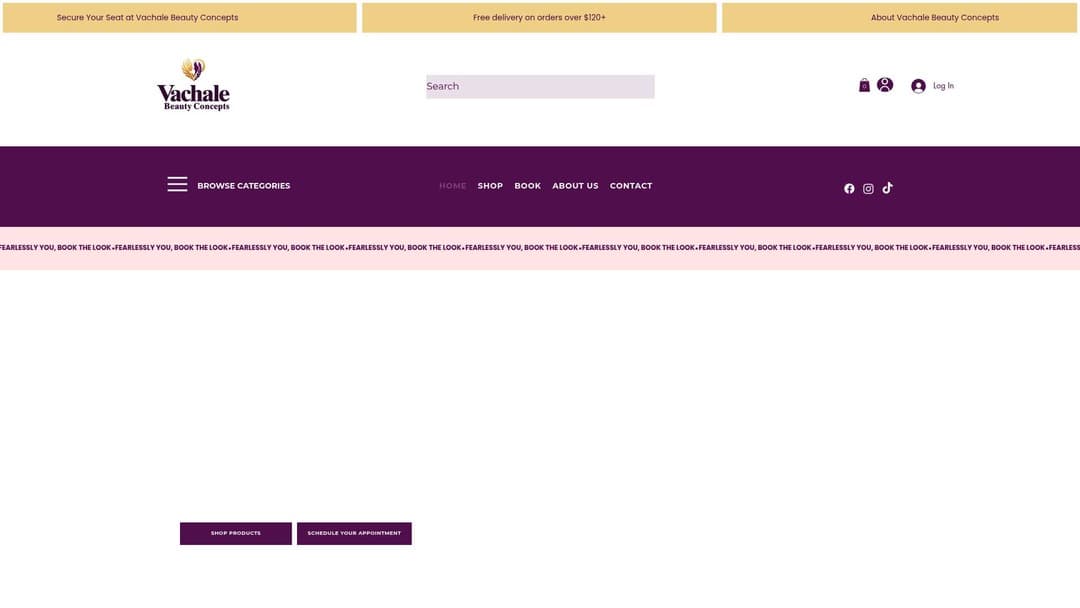Click the Vachale Beauty Concepts logo
Viewport: 1080px width, 608px height.
[x=193, y=84]
